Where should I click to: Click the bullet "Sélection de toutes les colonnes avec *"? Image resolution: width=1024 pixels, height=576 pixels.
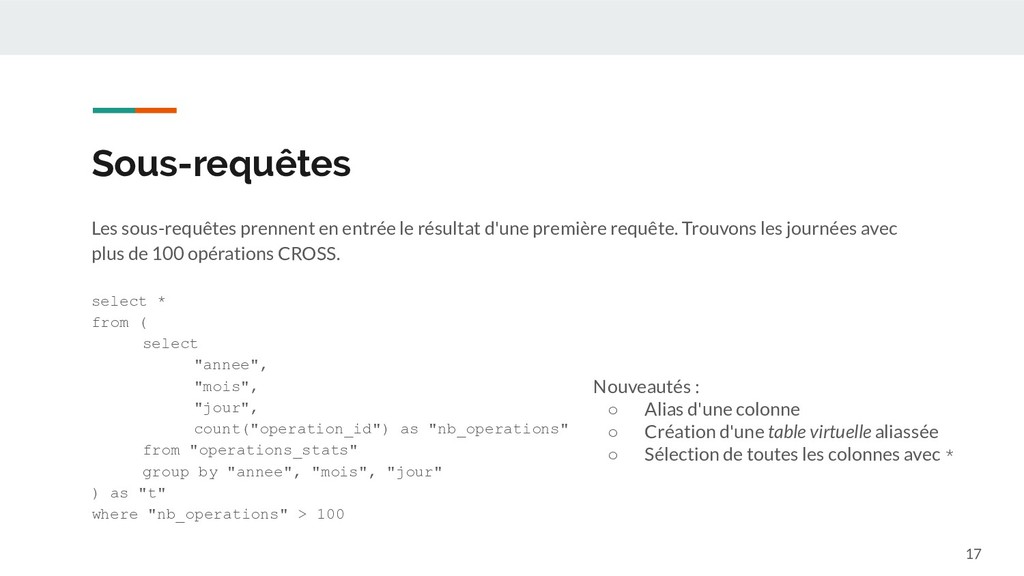coord(799,455)
